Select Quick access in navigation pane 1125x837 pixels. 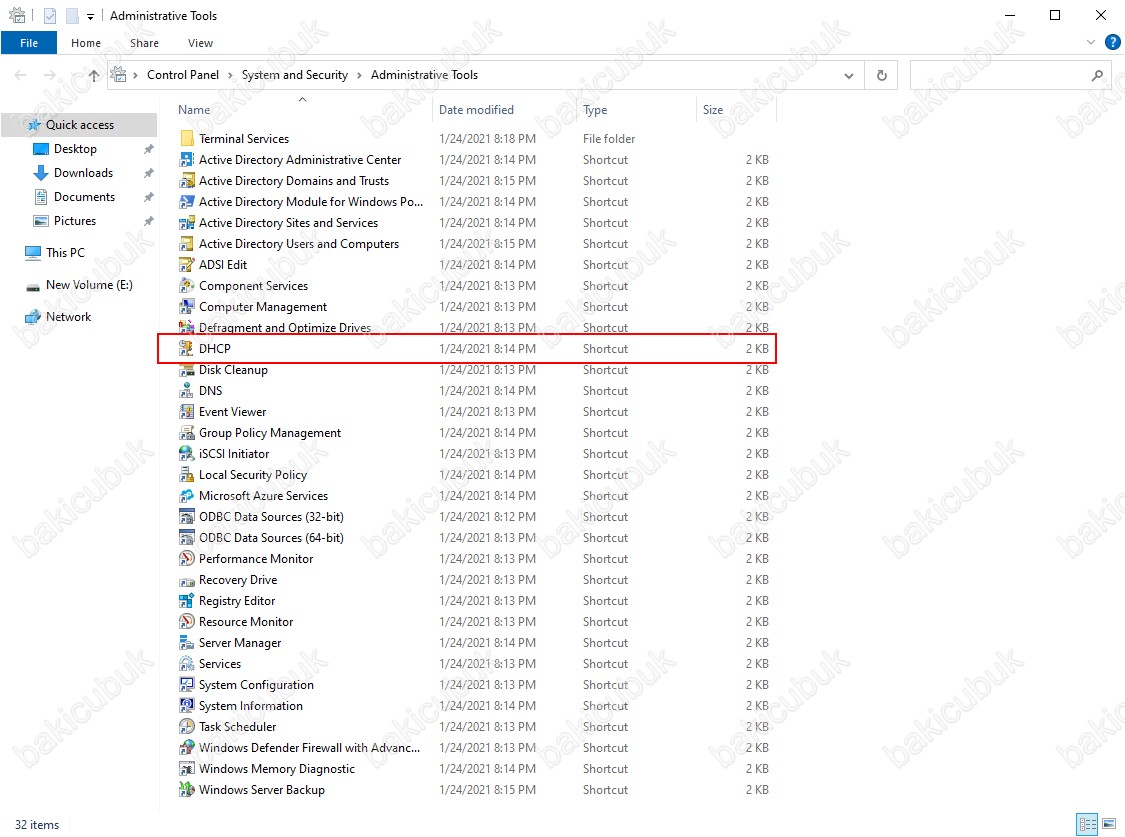tap(80, 125)
